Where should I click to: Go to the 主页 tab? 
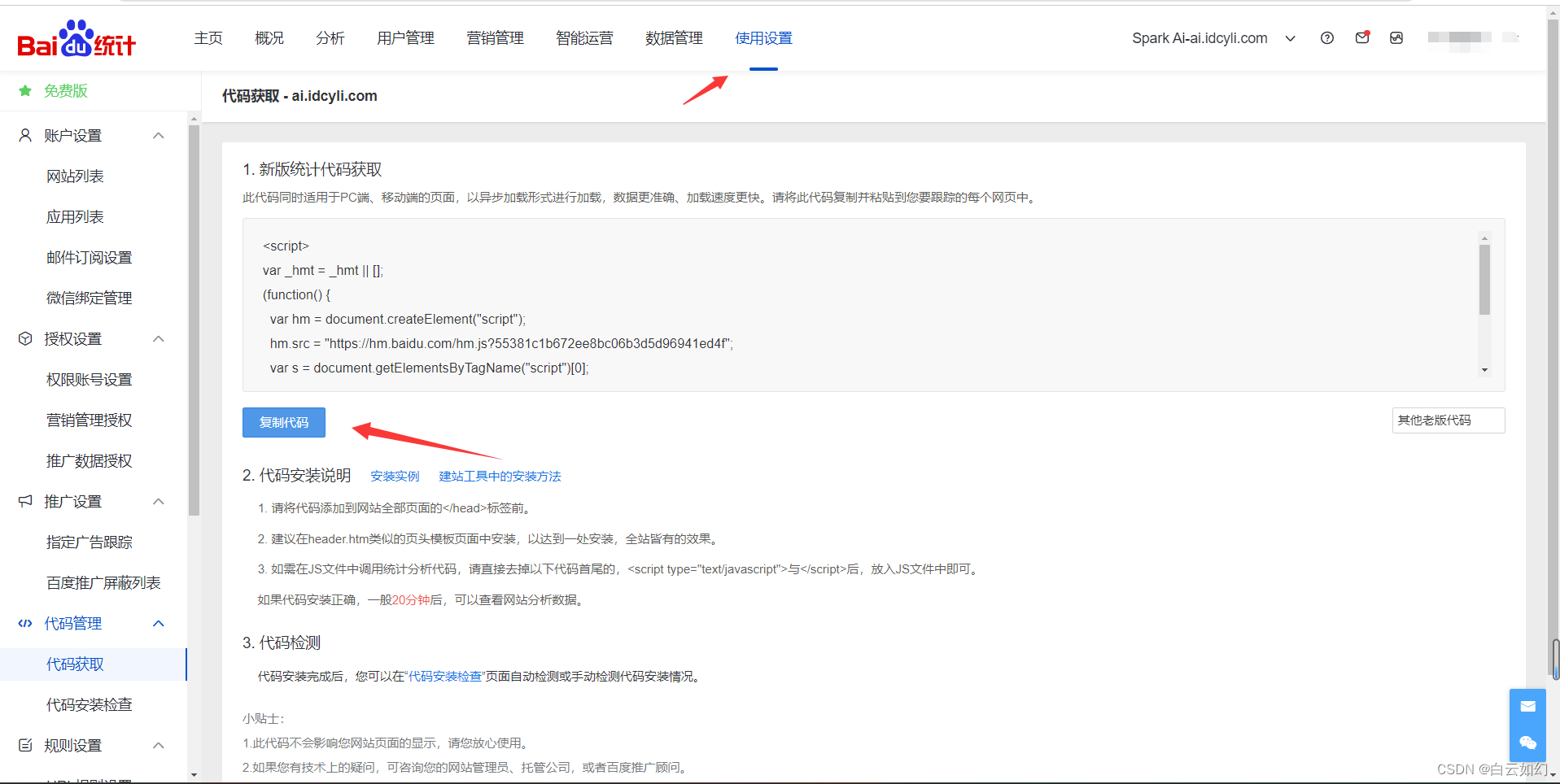tap(208, 38)
